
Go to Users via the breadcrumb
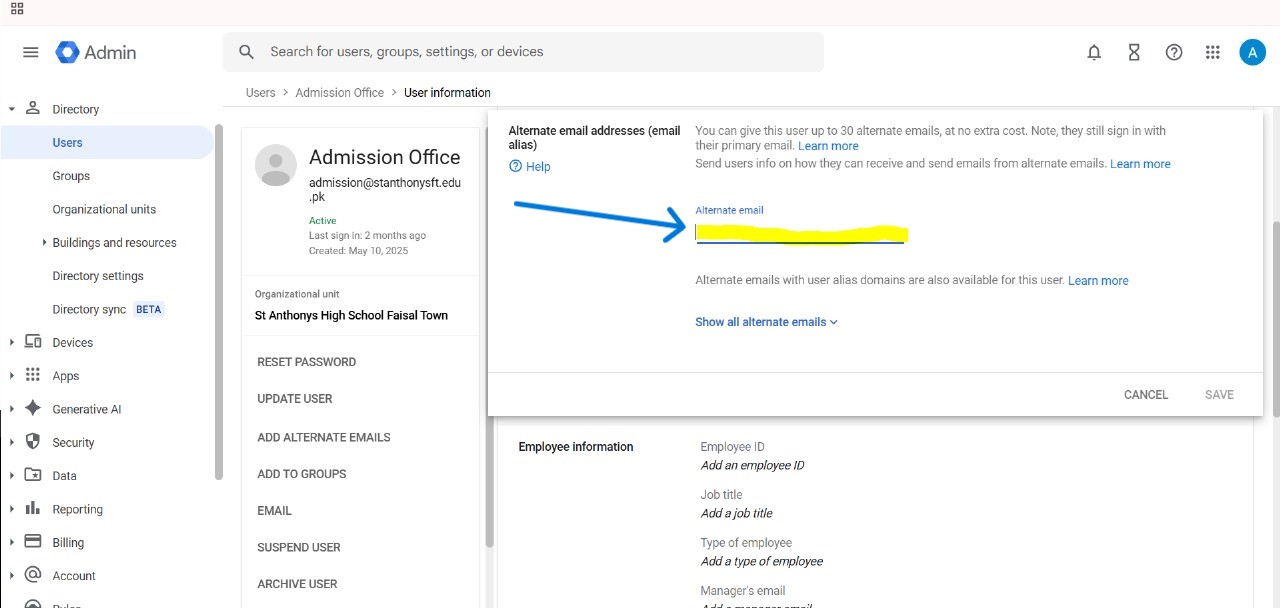click(x=260, y=92)
